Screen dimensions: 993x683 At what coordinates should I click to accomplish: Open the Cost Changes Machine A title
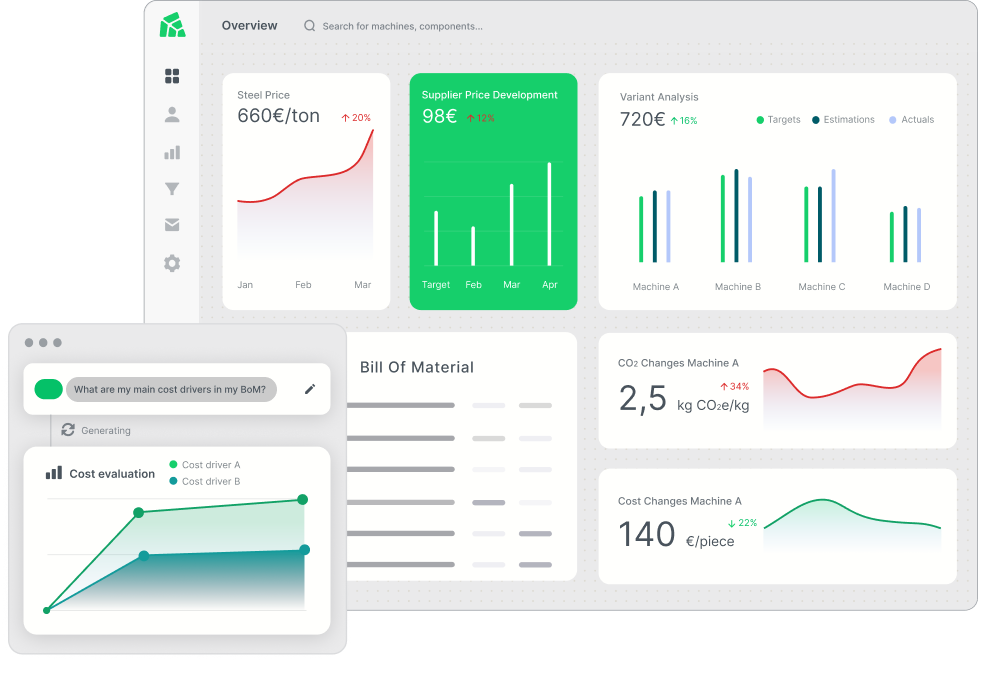pyautogui.click(x=680, y=501)
